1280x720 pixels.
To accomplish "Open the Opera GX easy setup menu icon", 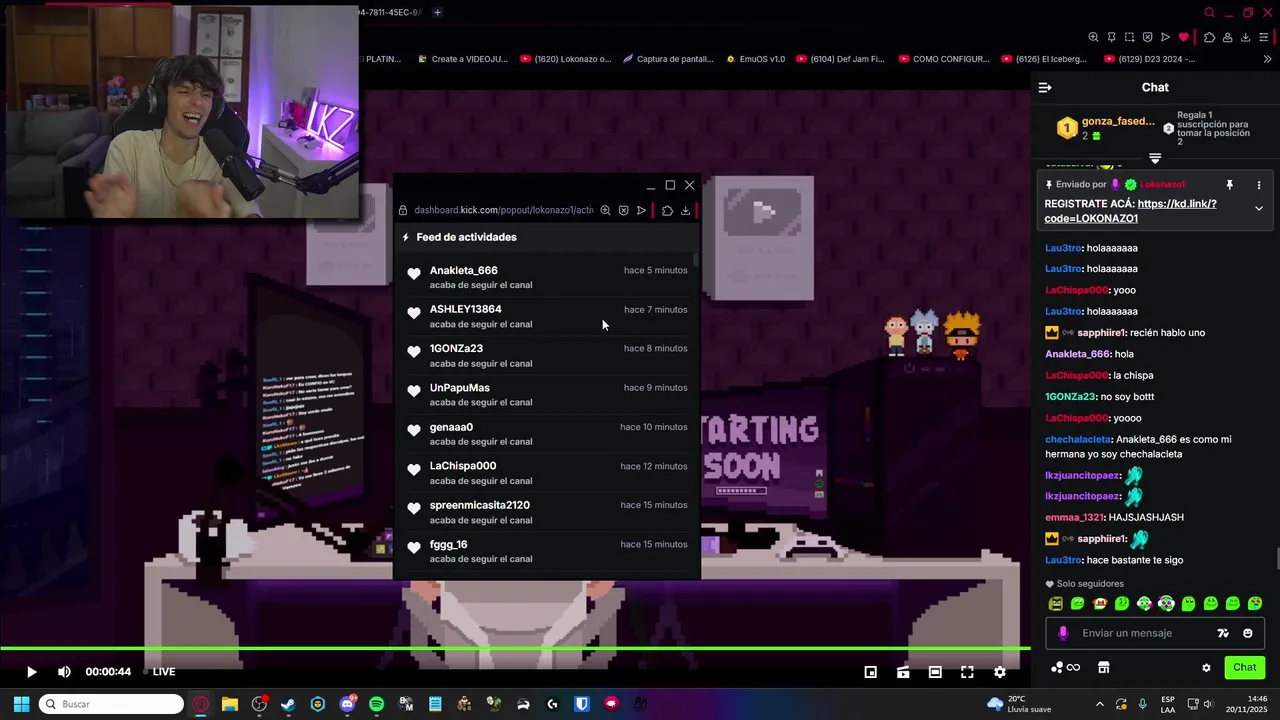I will pyautogui.click(x=1264, y=37).
